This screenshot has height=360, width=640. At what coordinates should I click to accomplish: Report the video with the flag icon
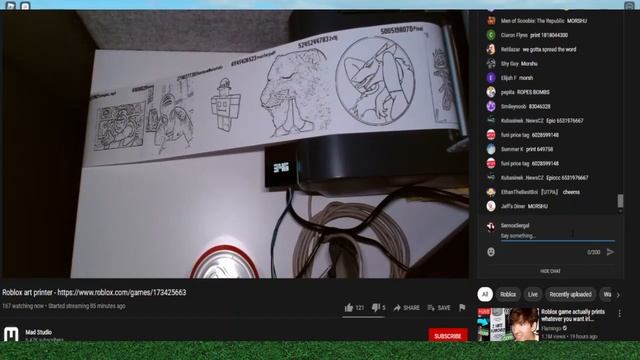pos(462,308)
